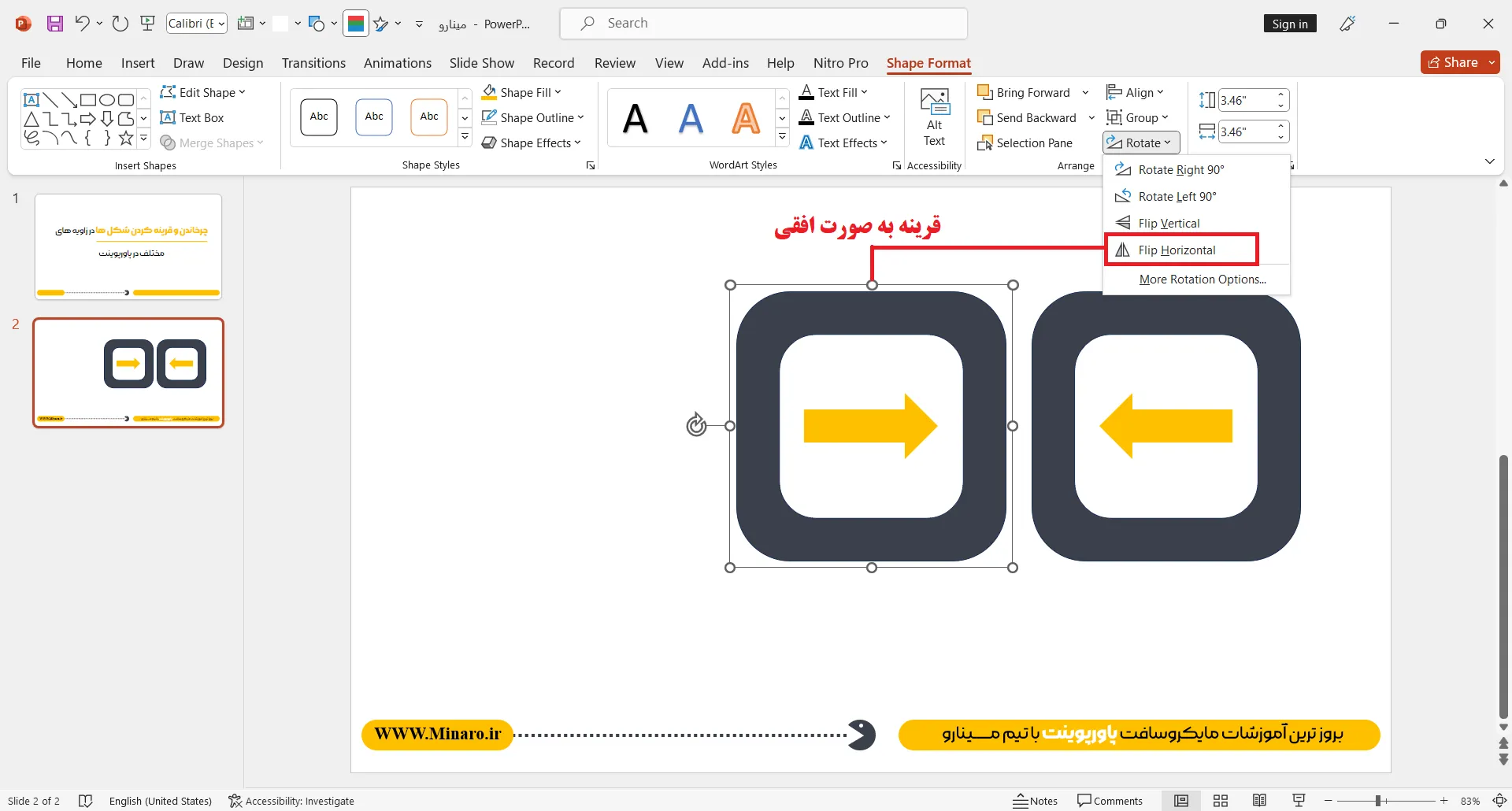Click the zoom slider handle
Screen dimensions: 1512x811
coord(1378,801)
